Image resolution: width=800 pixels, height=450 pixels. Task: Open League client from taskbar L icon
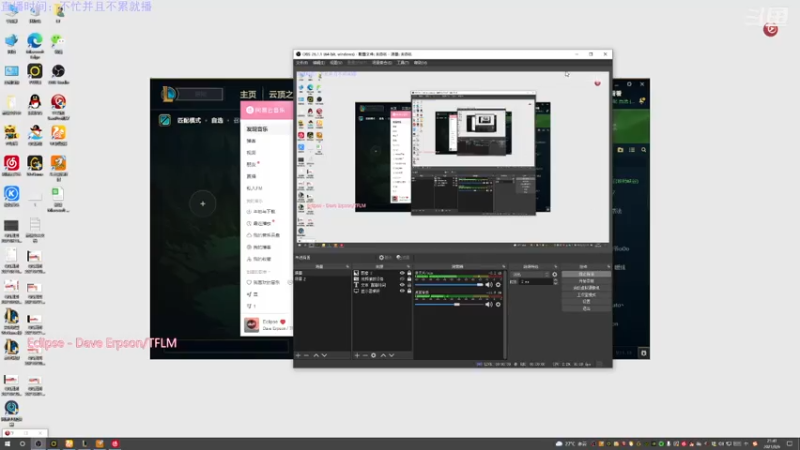(x=84, y=444)
